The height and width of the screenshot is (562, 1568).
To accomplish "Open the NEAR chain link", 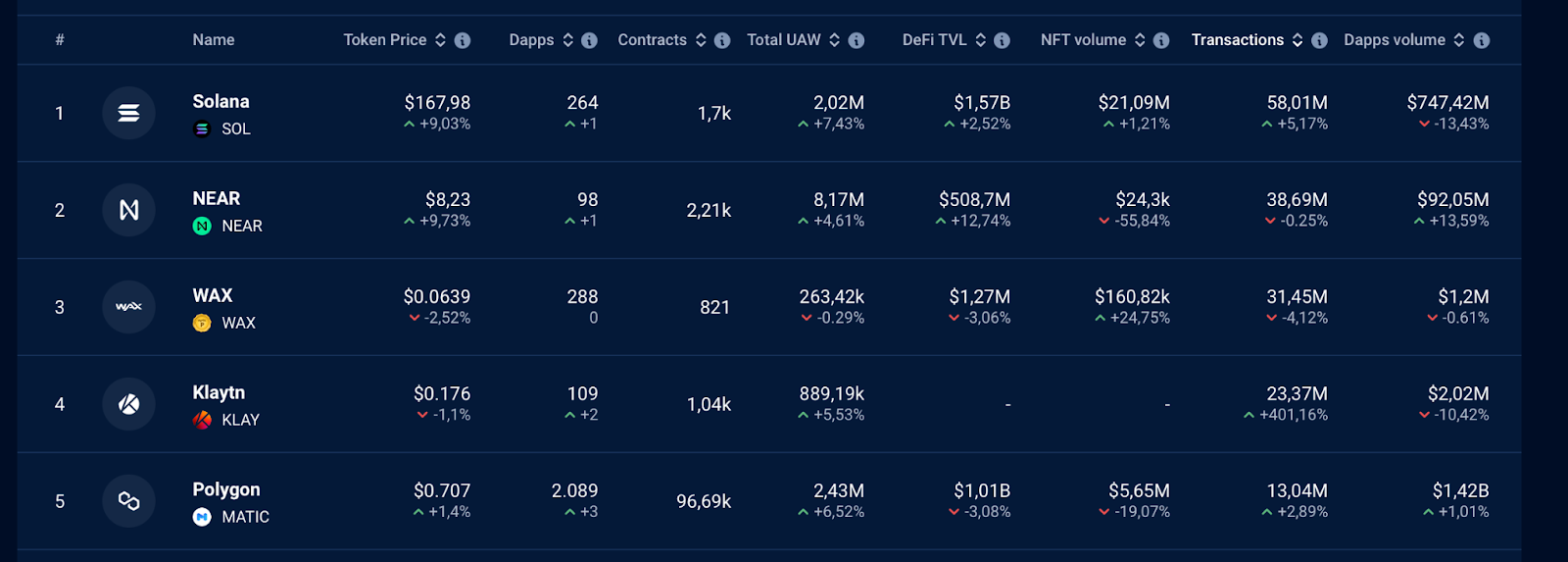I will coord(217,198).
